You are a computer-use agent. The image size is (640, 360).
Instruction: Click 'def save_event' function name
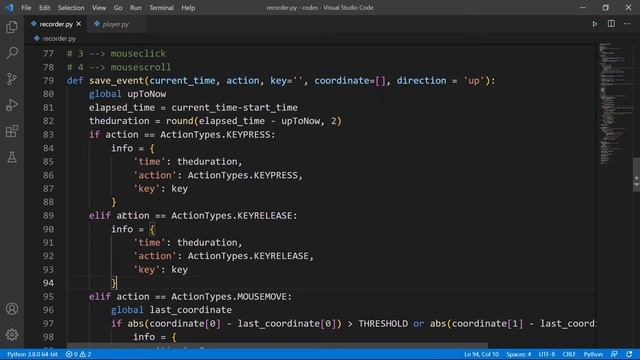coord(116,80)
